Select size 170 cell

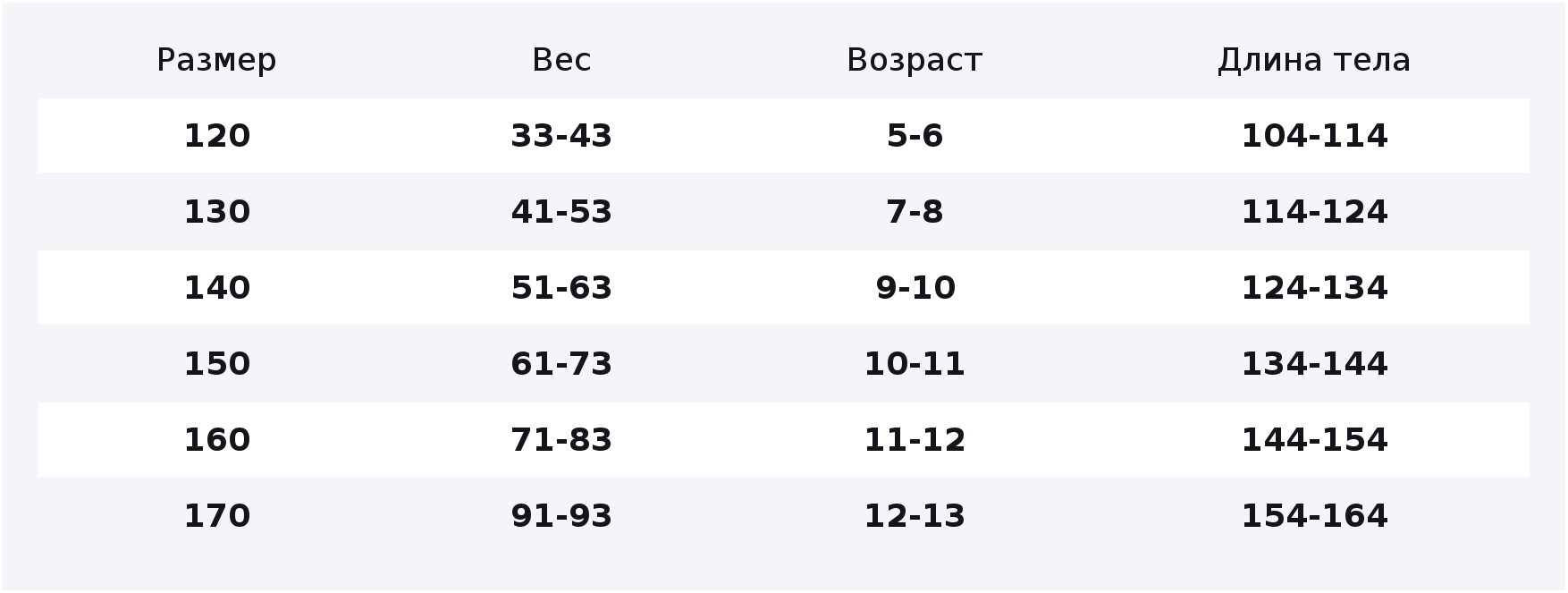coord(217,516)
